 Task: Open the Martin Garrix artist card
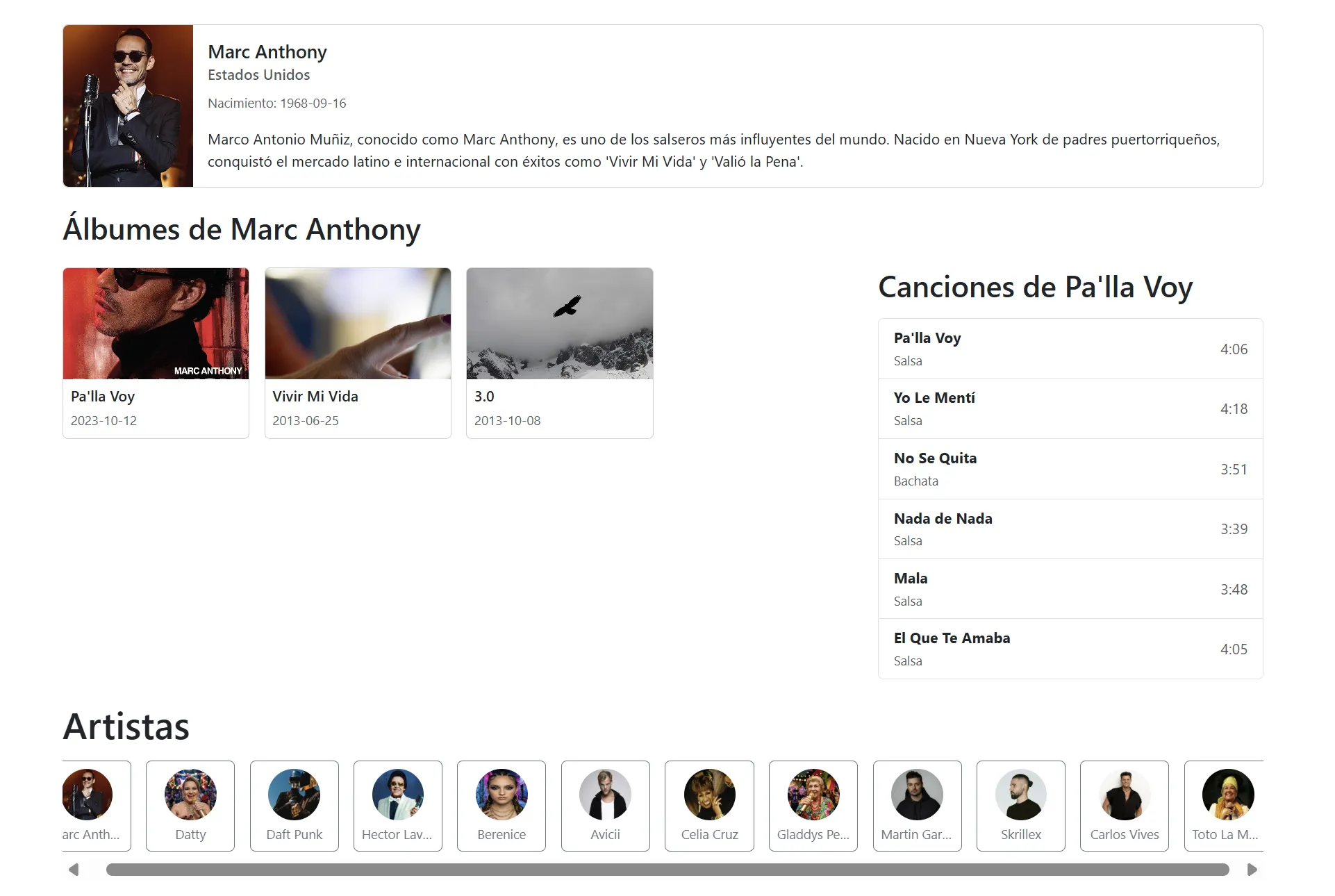point(917,806)
